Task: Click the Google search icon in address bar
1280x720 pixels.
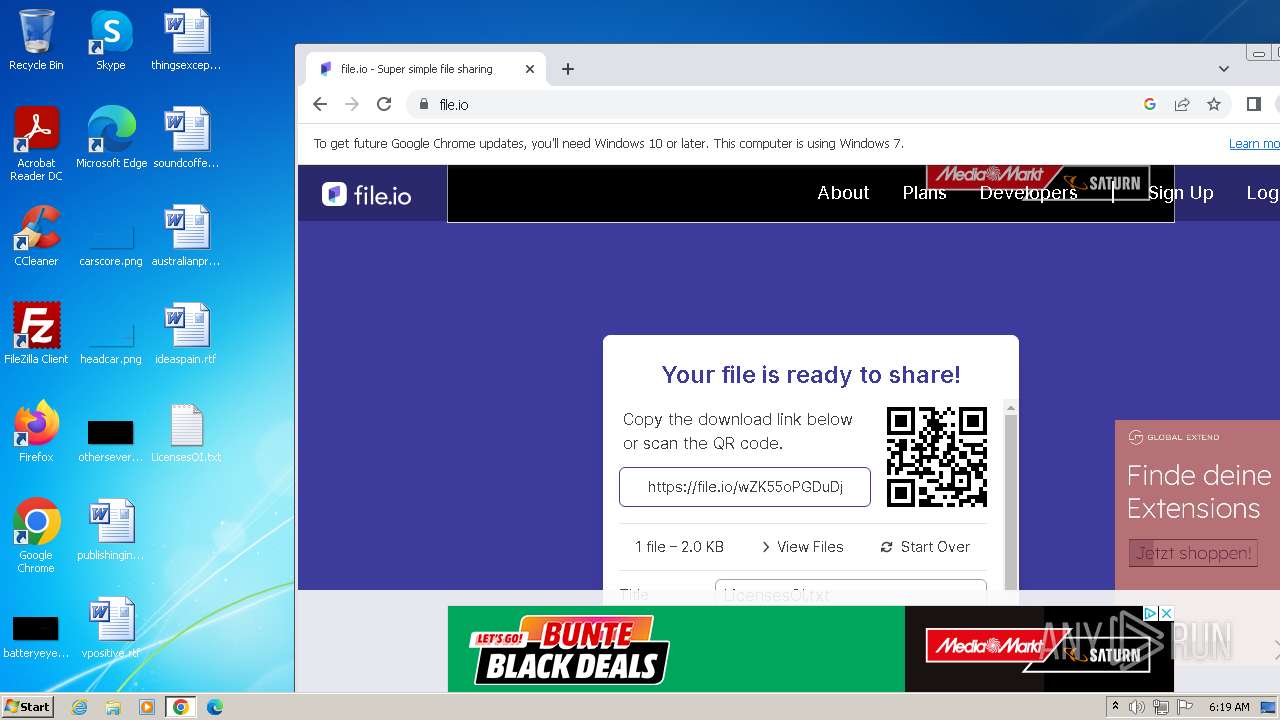Action: [1150, 104]
